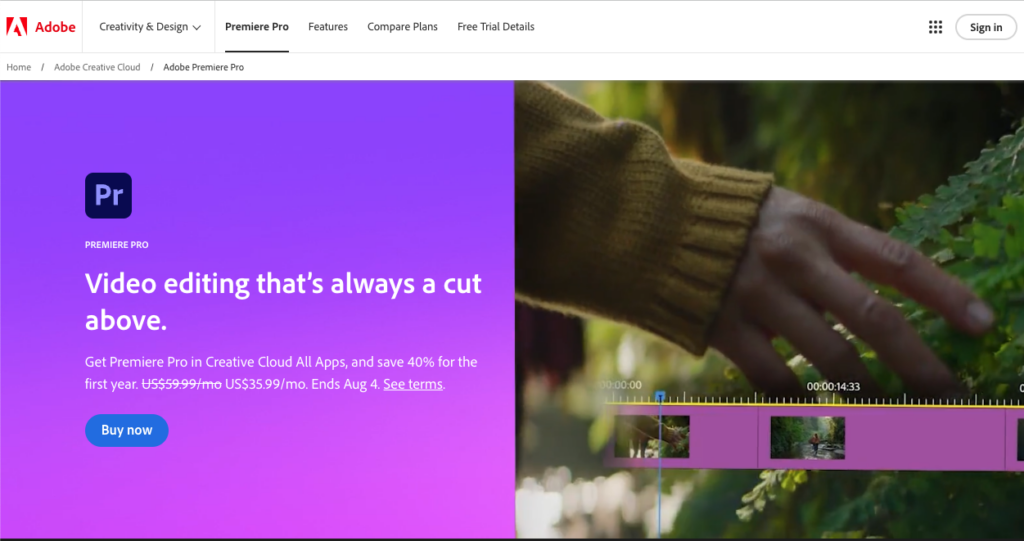Image resolution: width=1024 pixels, height=541 pixels.
Task: Click the headline 'Video editing that's always a cut above.'
Action: (283, 301)
